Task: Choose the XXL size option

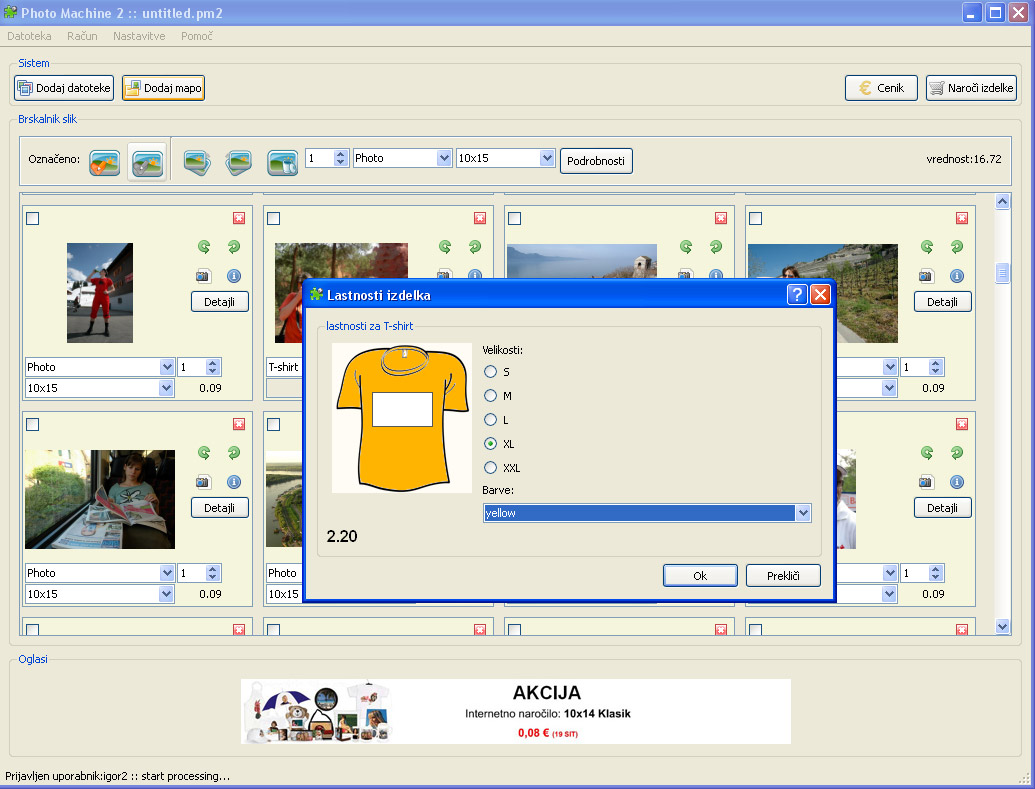Action: click(x=491, y=468)
